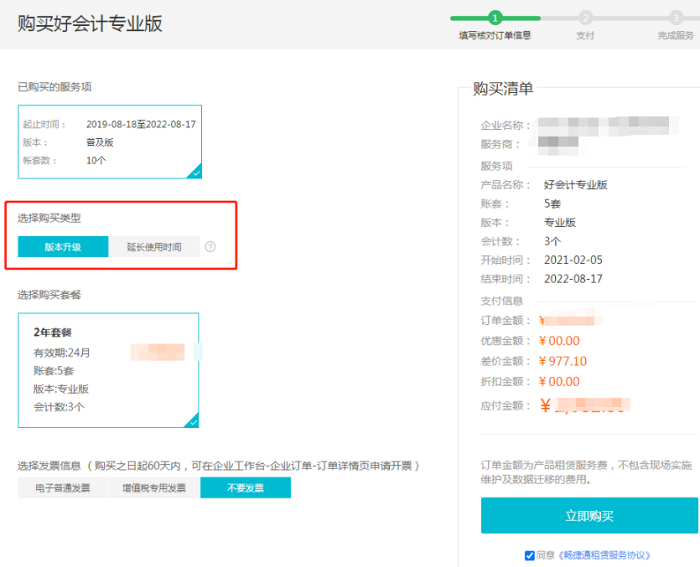Click the 支付 step label
Screen dimensions: 700x567
pos(585,35)
